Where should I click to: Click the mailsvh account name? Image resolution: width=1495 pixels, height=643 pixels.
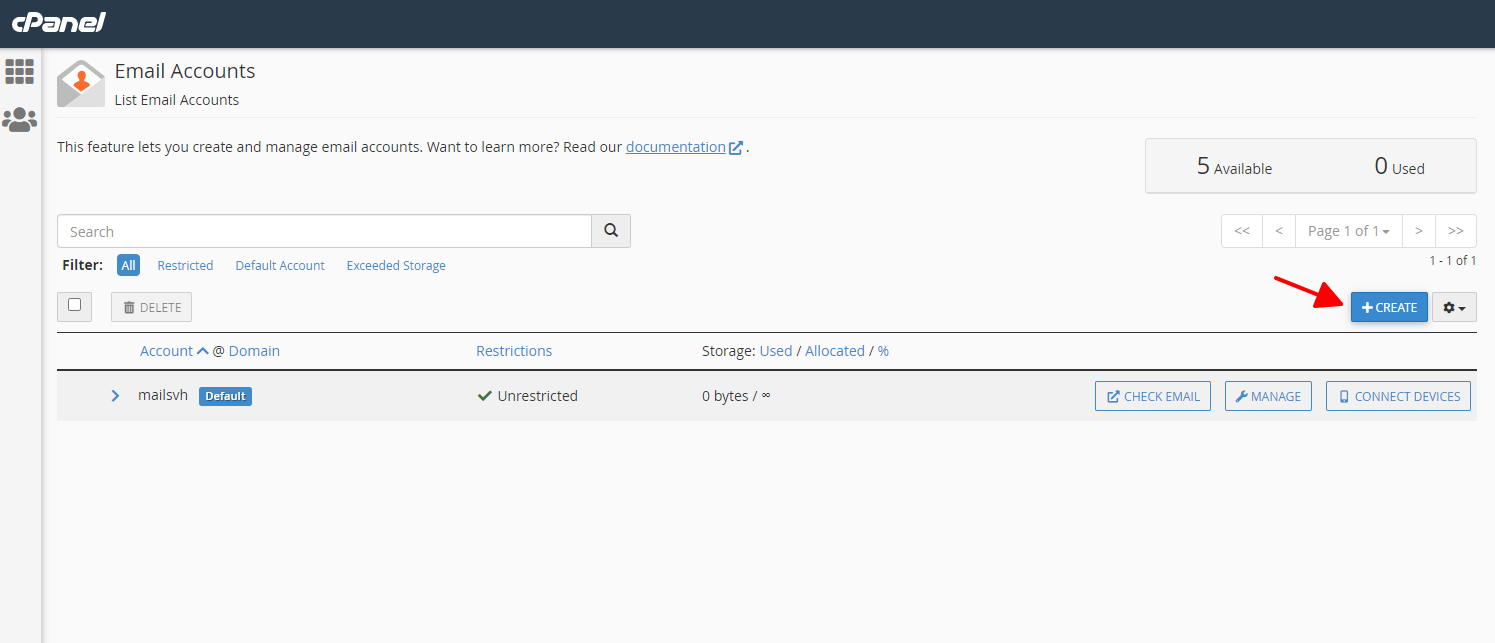pyautogui.click(x=163, y=395)
